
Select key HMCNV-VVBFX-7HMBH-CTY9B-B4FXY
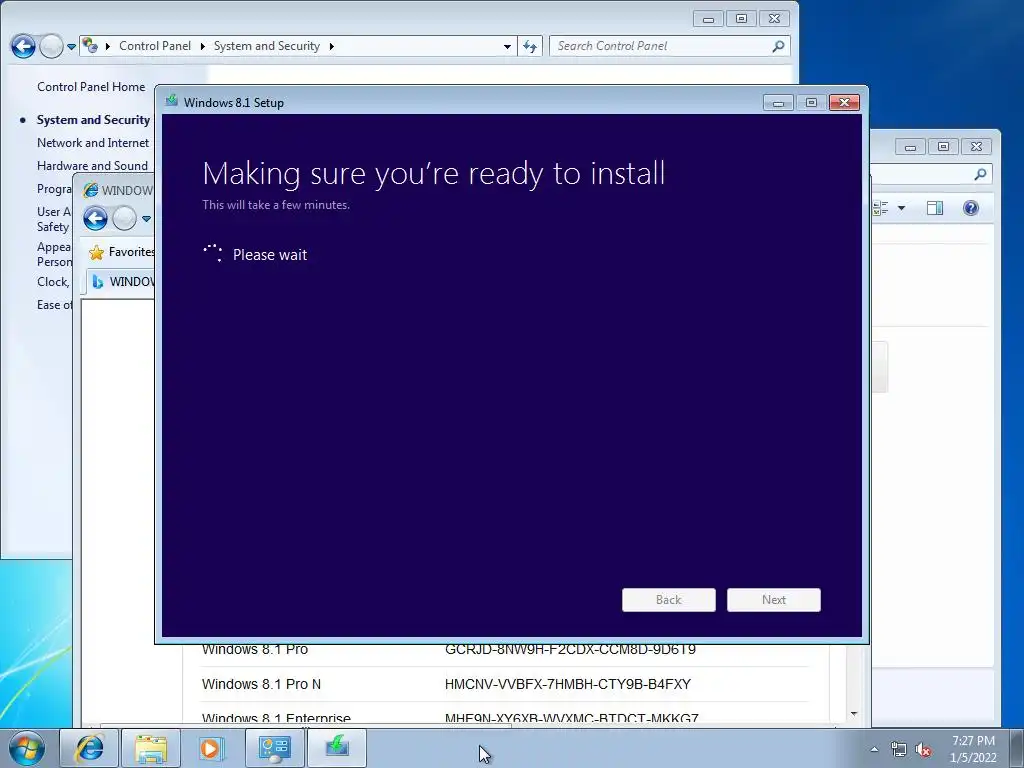(x=568, y=684)
